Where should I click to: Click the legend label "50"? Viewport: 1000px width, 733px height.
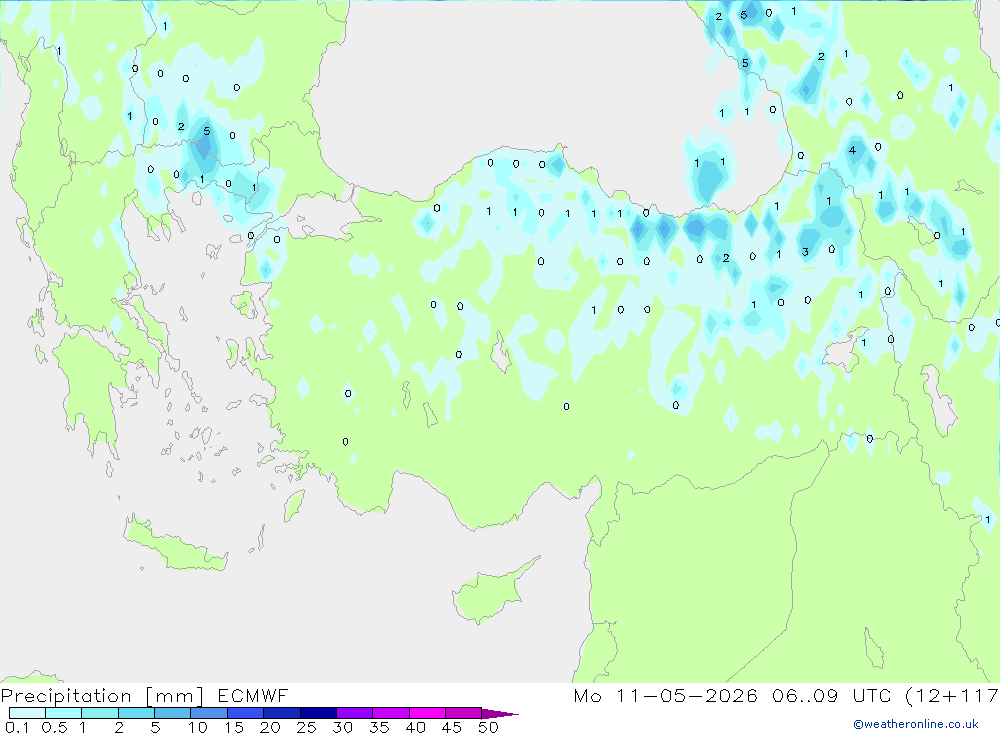coord(488,727)
